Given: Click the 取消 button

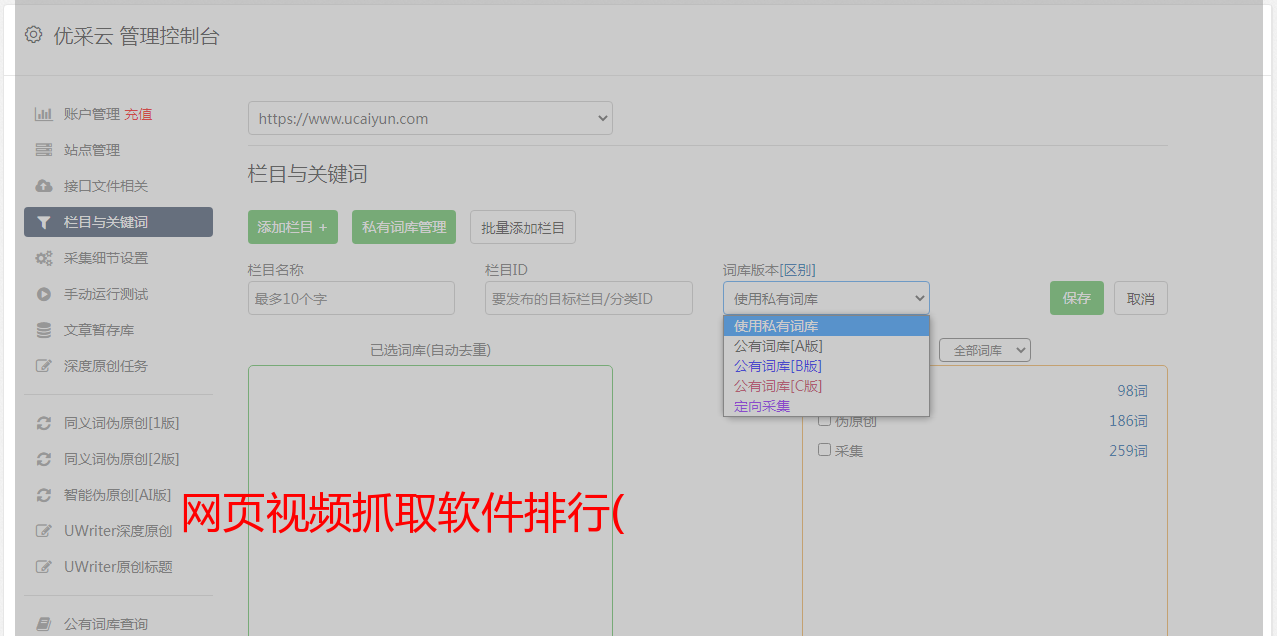Looking at the screenshot, I should (1141, 298).
